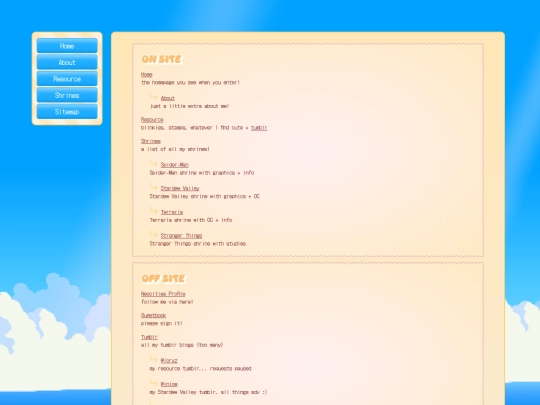Click text 'follow me via here!'
The height and width of the screenshot is (405, 540).
(x=167, y=302)
